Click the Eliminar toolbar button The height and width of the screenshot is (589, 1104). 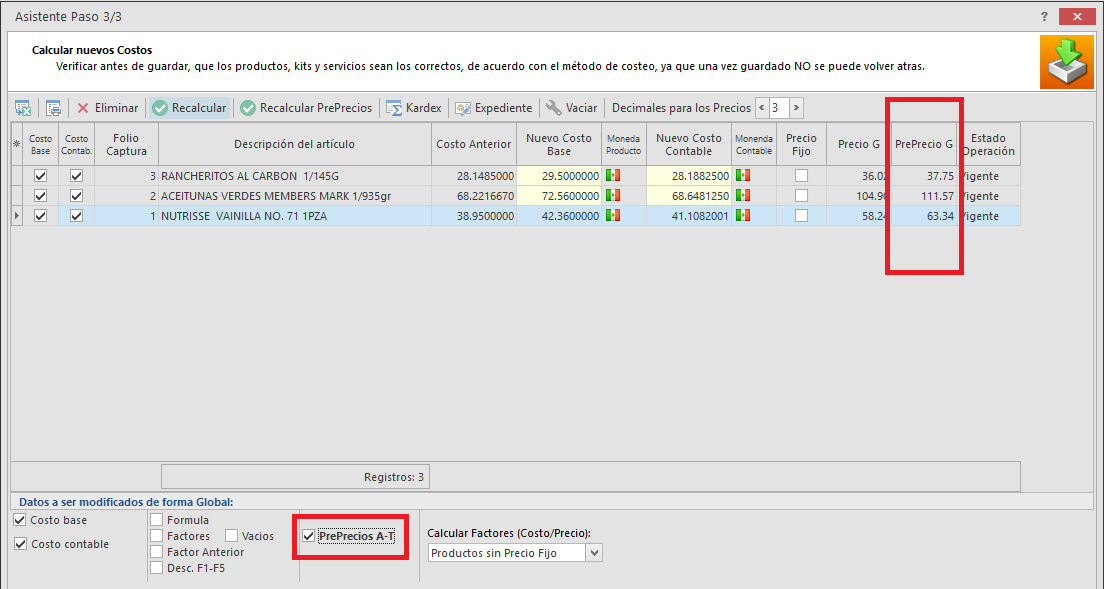(x=107, y=108)
